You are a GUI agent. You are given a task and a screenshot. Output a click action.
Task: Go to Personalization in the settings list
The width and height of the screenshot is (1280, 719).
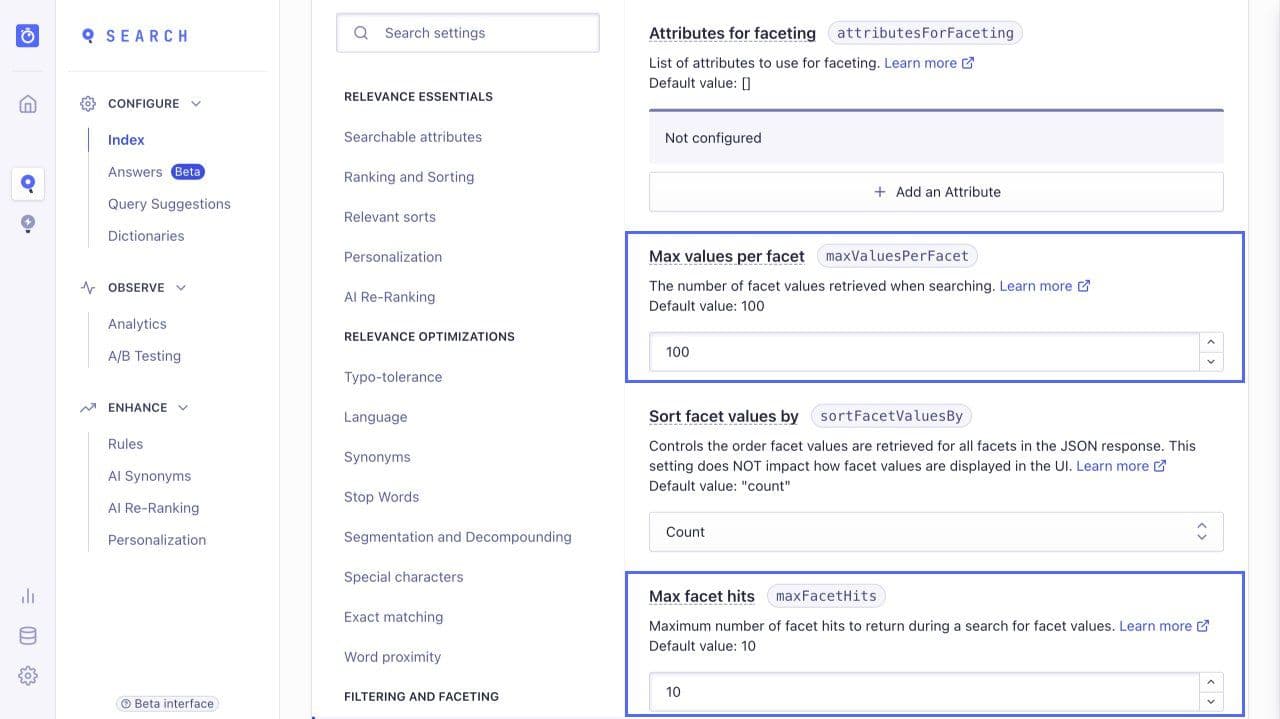click(393, 257)
